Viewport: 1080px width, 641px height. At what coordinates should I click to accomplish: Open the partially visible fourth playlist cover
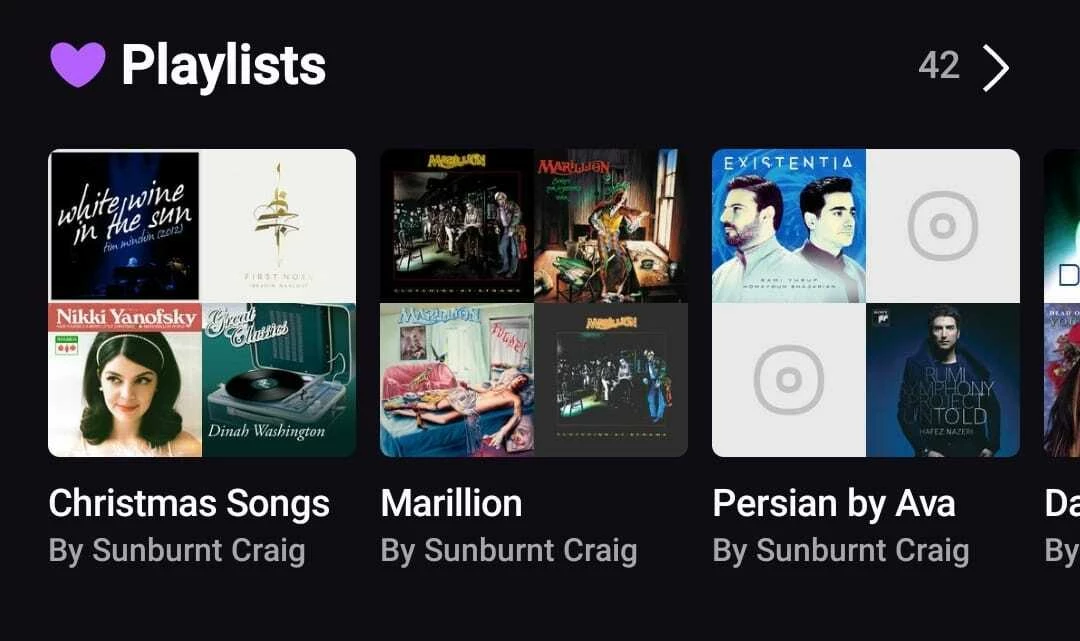tap(1062, 303)
